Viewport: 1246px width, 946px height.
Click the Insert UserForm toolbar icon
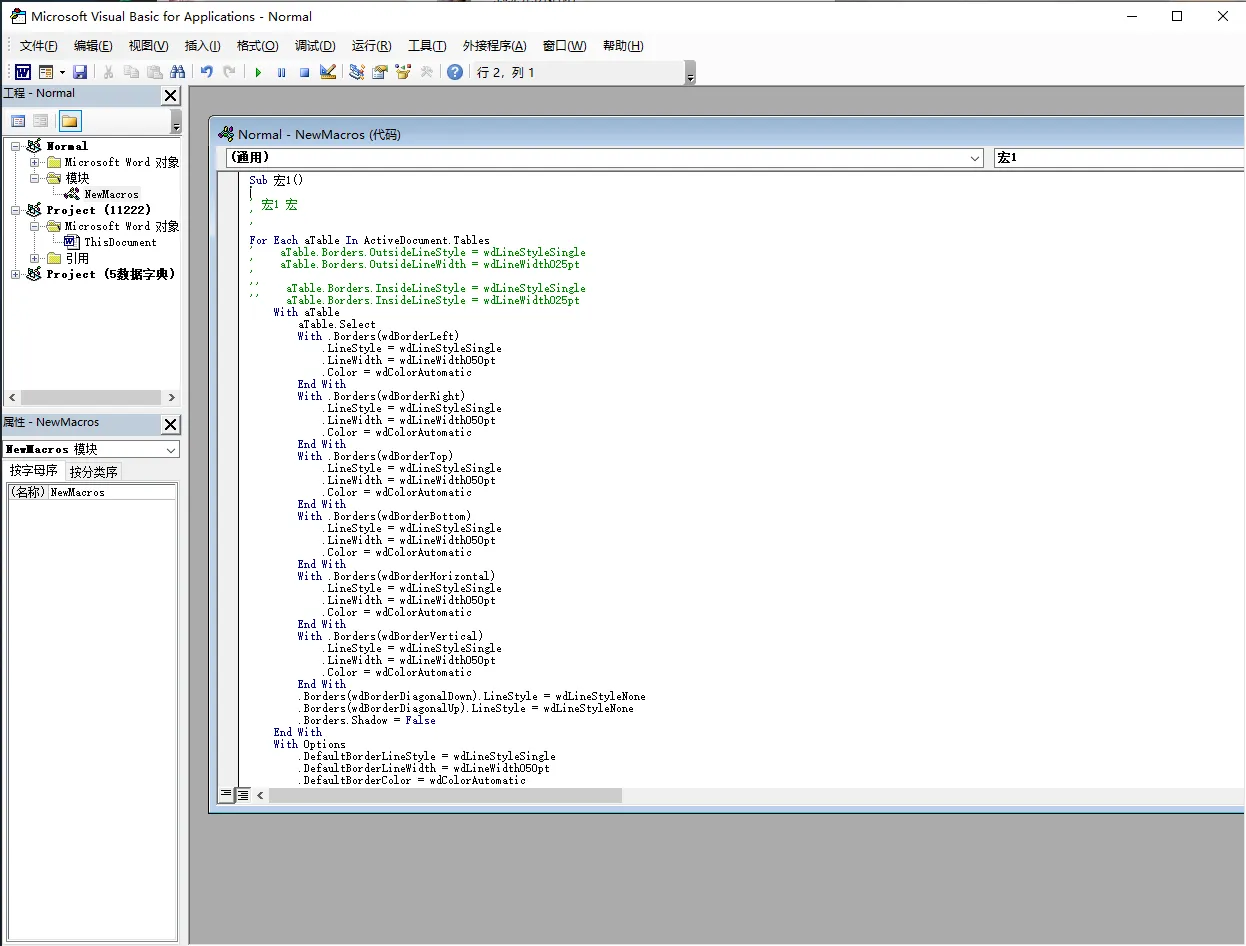pyautogui.click(x=46, y=72)
